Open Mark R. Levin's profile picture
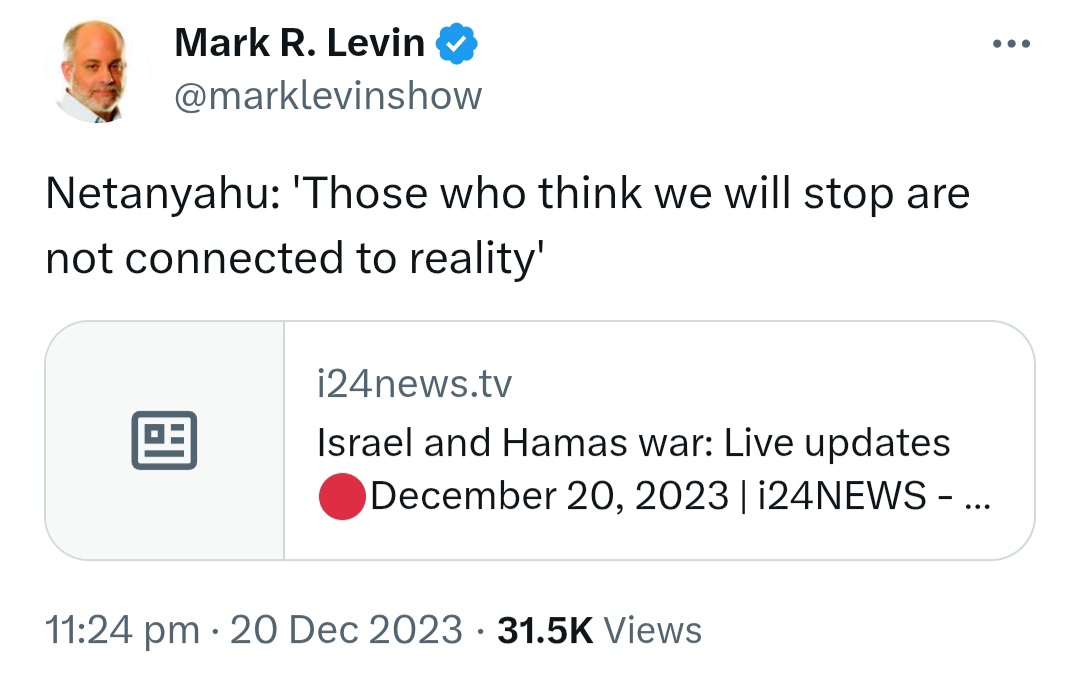 96,72
